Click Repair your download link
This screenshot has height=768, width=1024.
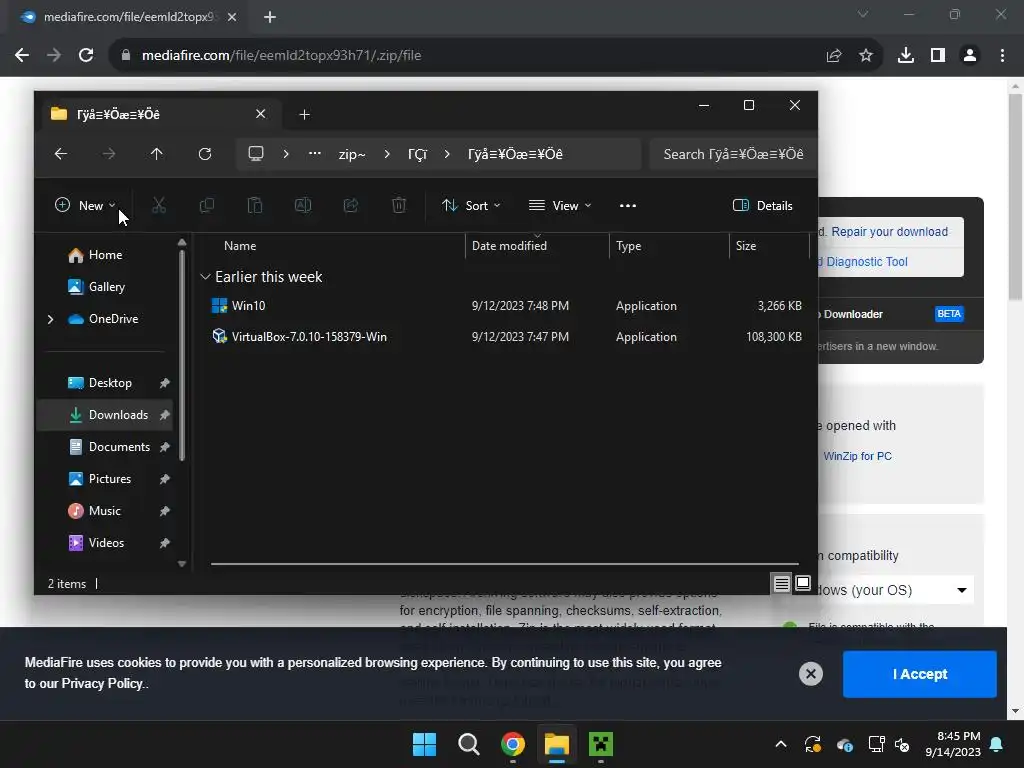click(x=889, y=232)
